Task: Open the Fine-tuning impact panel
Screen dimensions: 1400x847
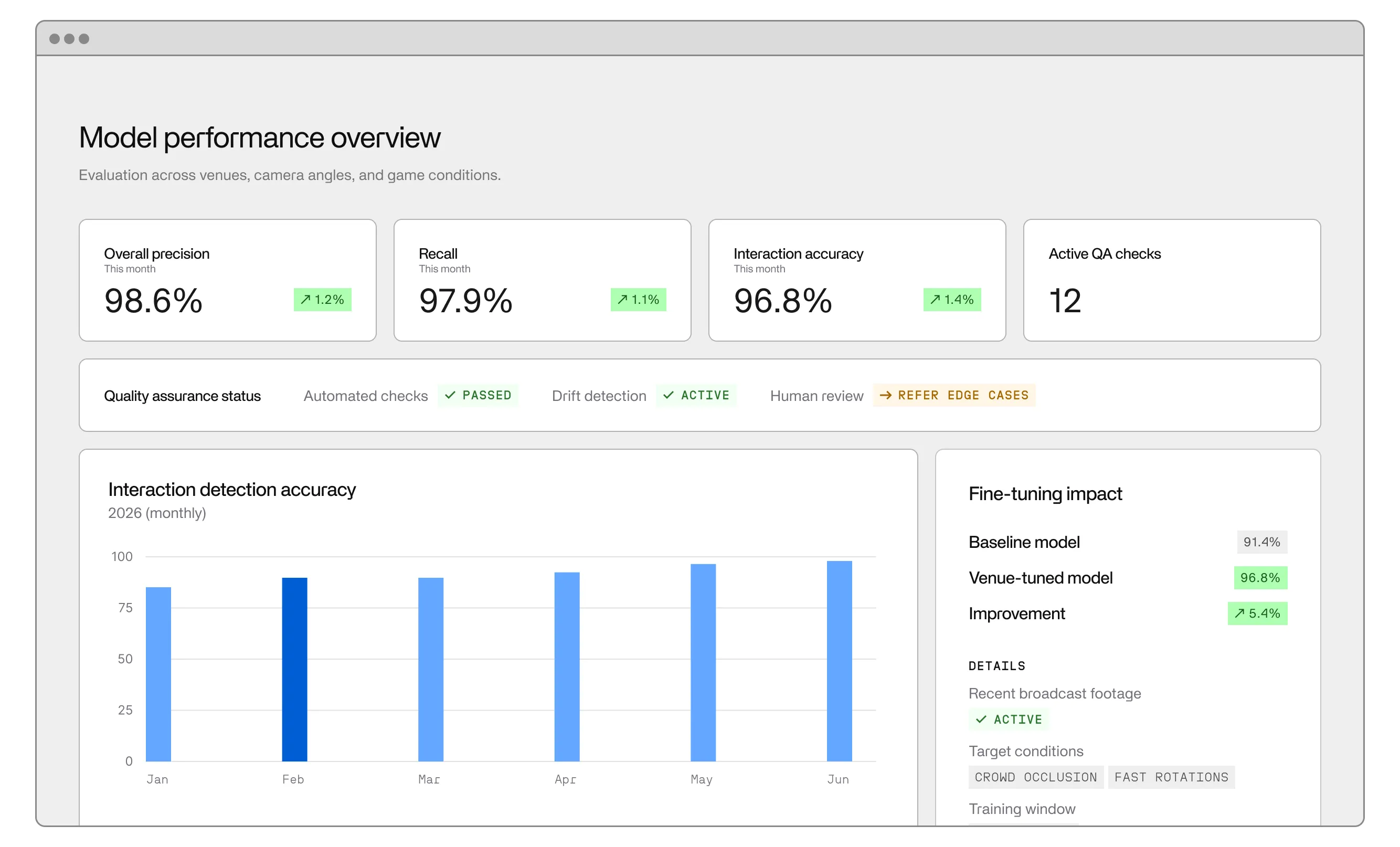Action: click(x=1045, y=494)
